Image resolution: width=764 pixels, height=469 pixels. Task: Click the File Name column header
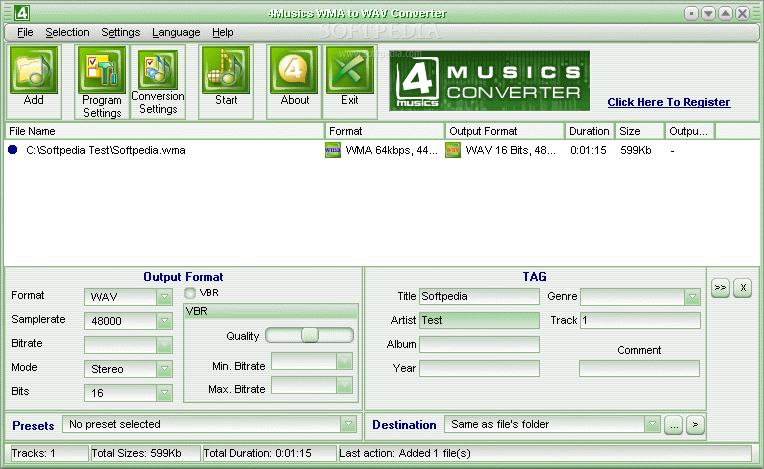coord(165,131)
